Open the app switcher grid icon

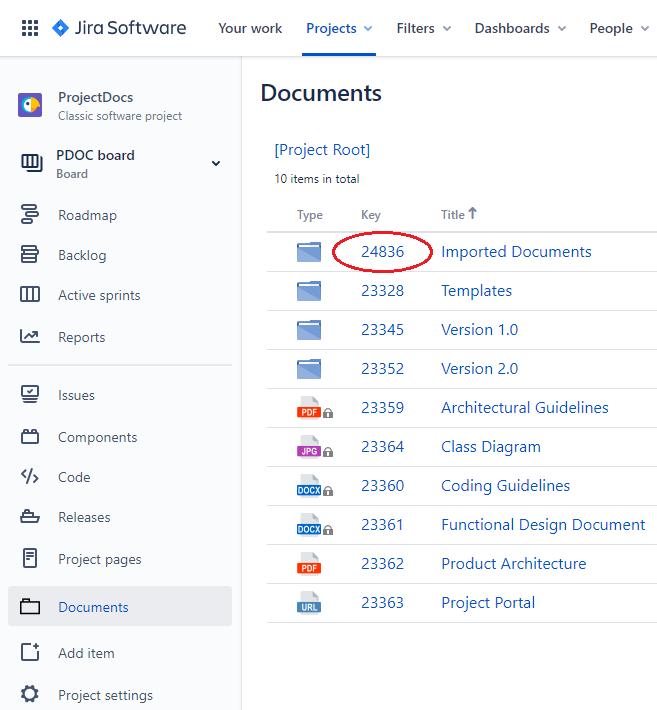point(30,28)
